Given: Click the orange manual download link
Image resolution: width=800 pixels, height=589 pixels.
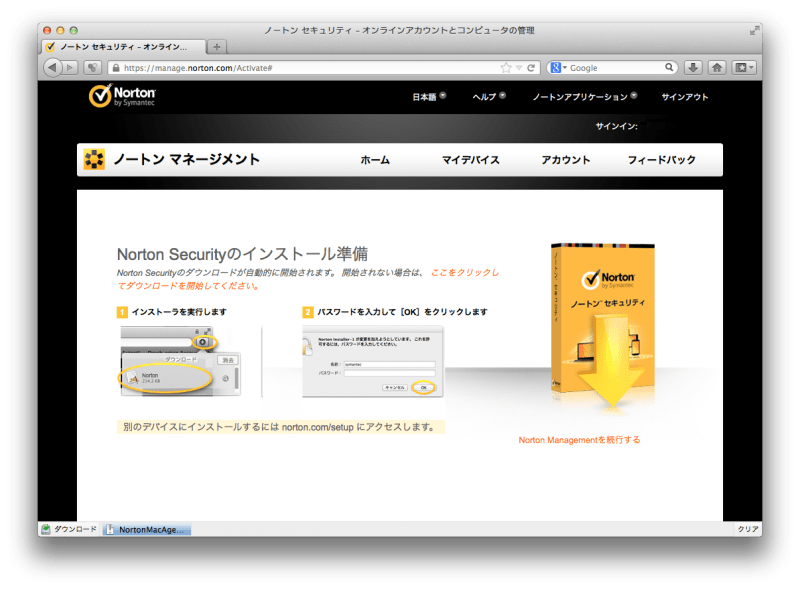Looking at the screenshot, I should click(x=308, y=279).
